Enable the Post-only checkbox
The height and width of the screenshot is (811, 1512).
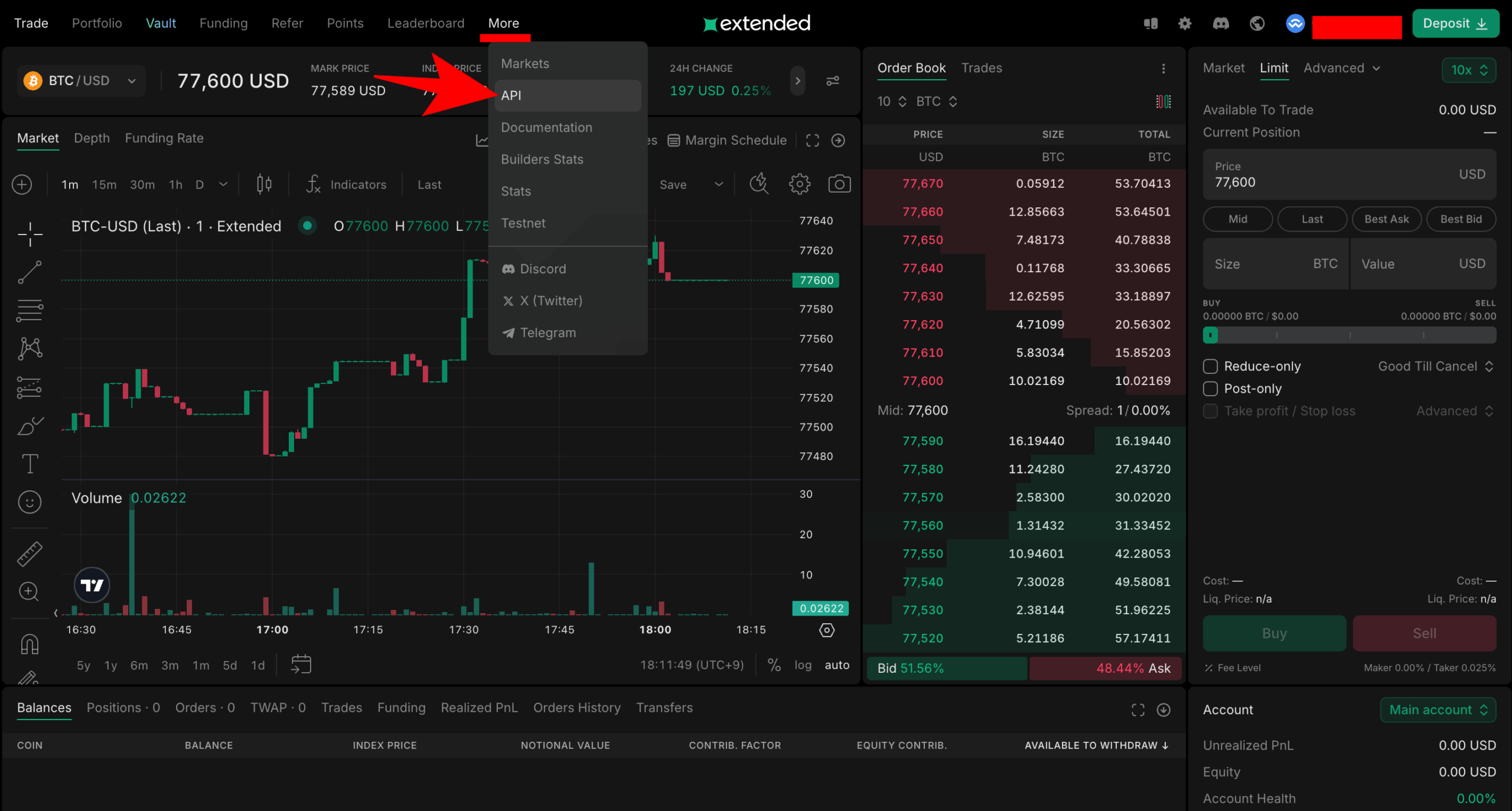pos(1210,389)
